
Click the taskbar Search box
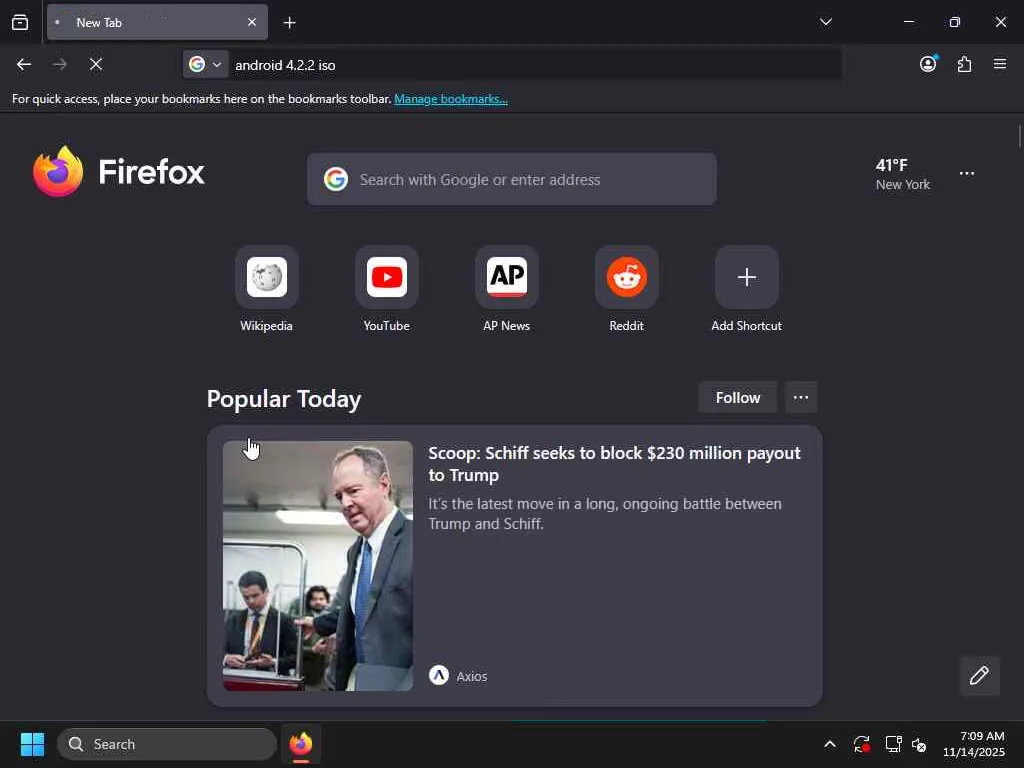[x=167, y=744]
